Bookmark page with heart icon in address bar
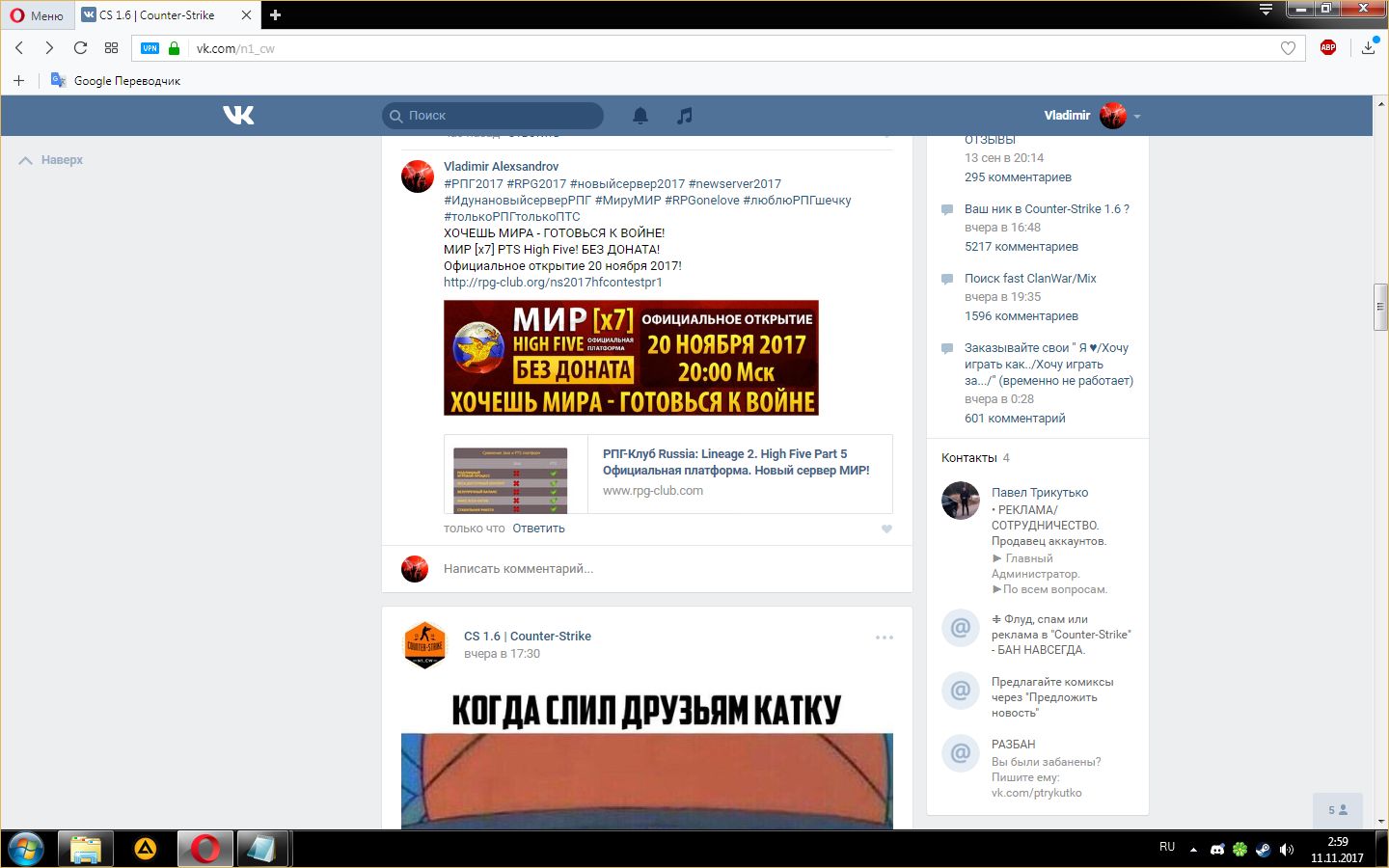Screen dimensions: 1389x868 1287,48
